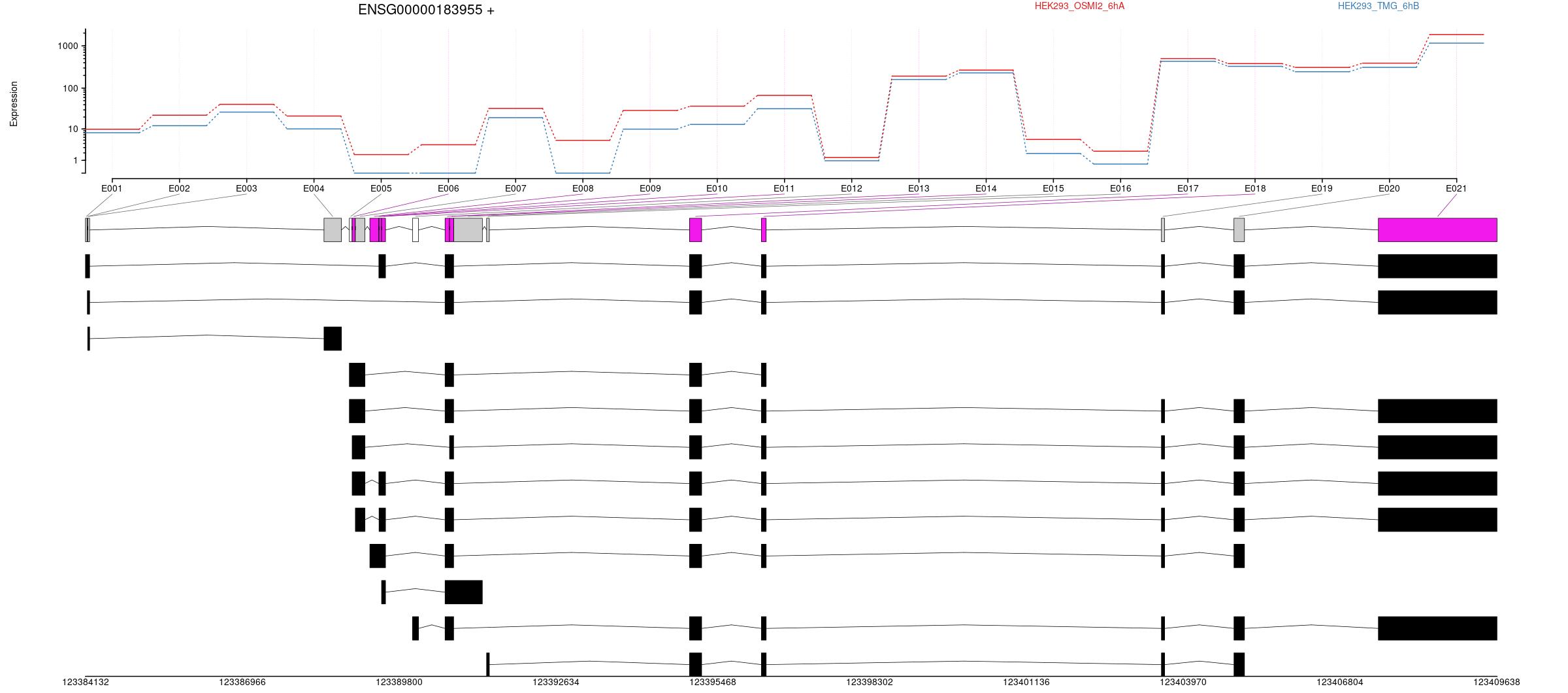This screenshot has height=693, width=1568.
Task: Click the E012 exon label
Action: 851,188
